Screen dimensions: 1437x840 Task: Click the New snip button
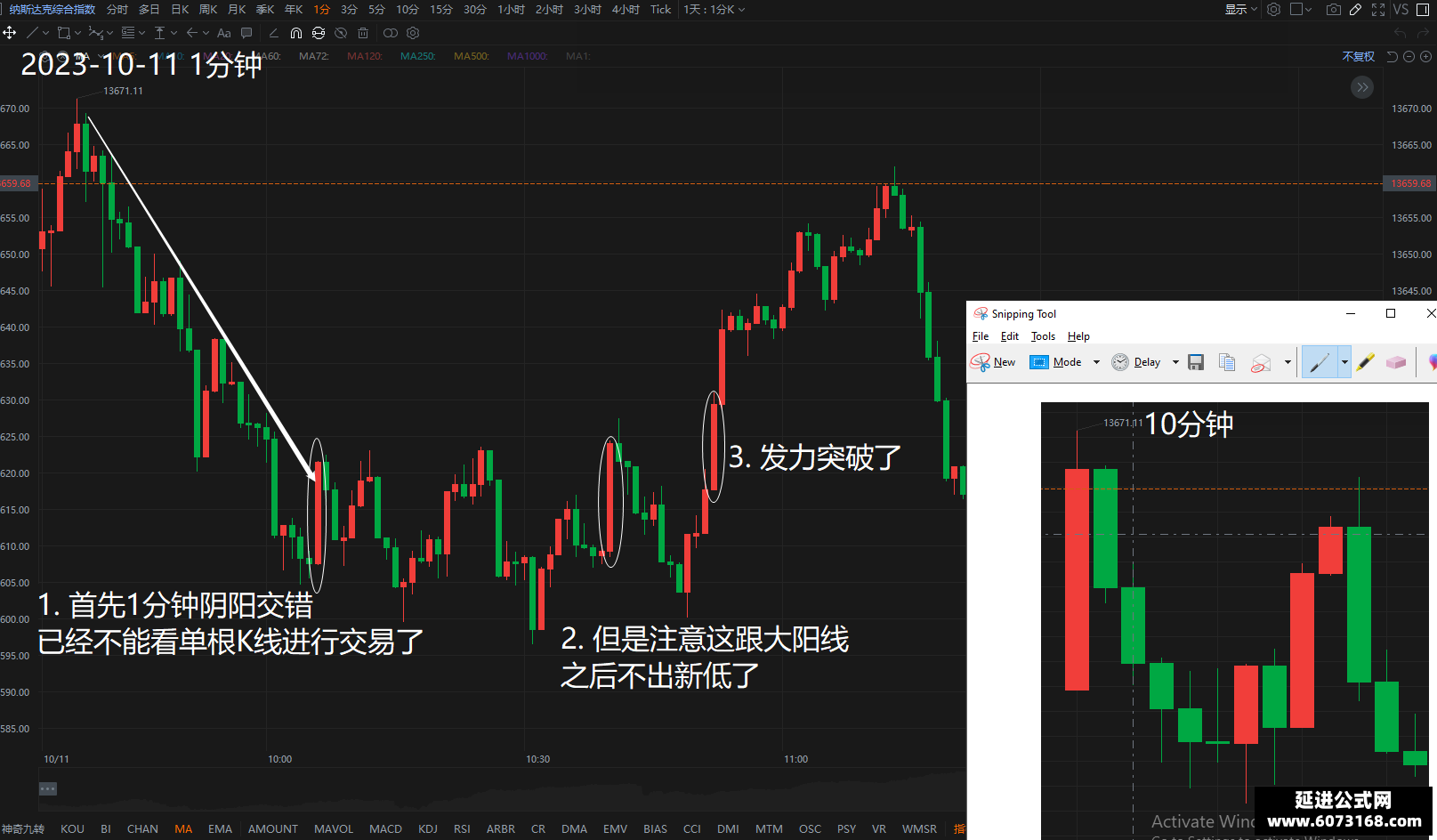point(993,362)
